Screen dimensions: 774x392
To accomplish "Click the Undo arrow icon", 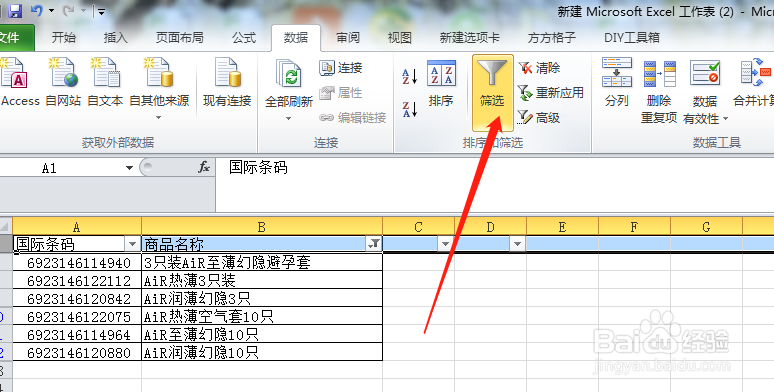I will [37, 10].
